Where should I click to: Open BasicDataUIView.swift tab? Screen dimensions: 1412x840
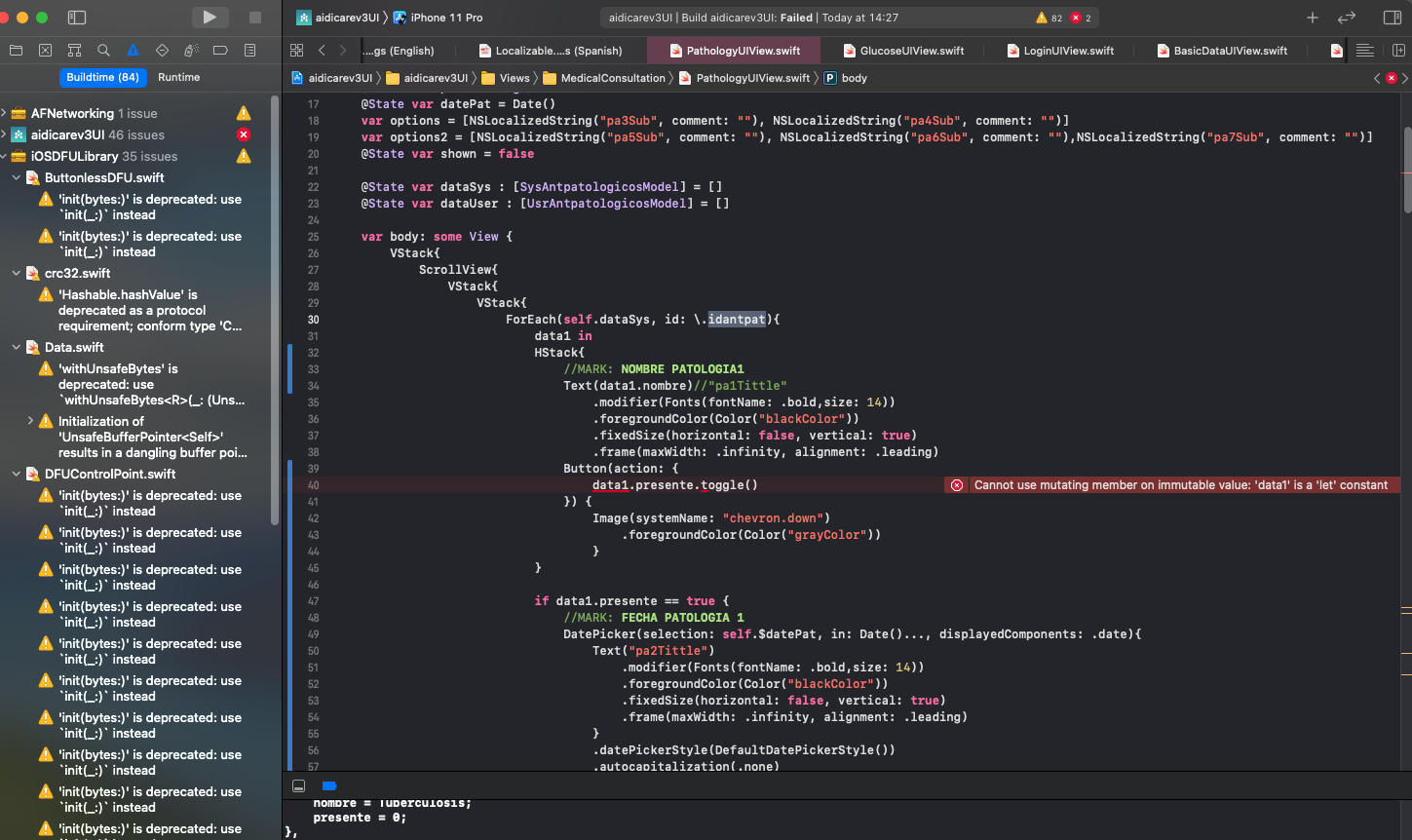(x=1221, y=51)
